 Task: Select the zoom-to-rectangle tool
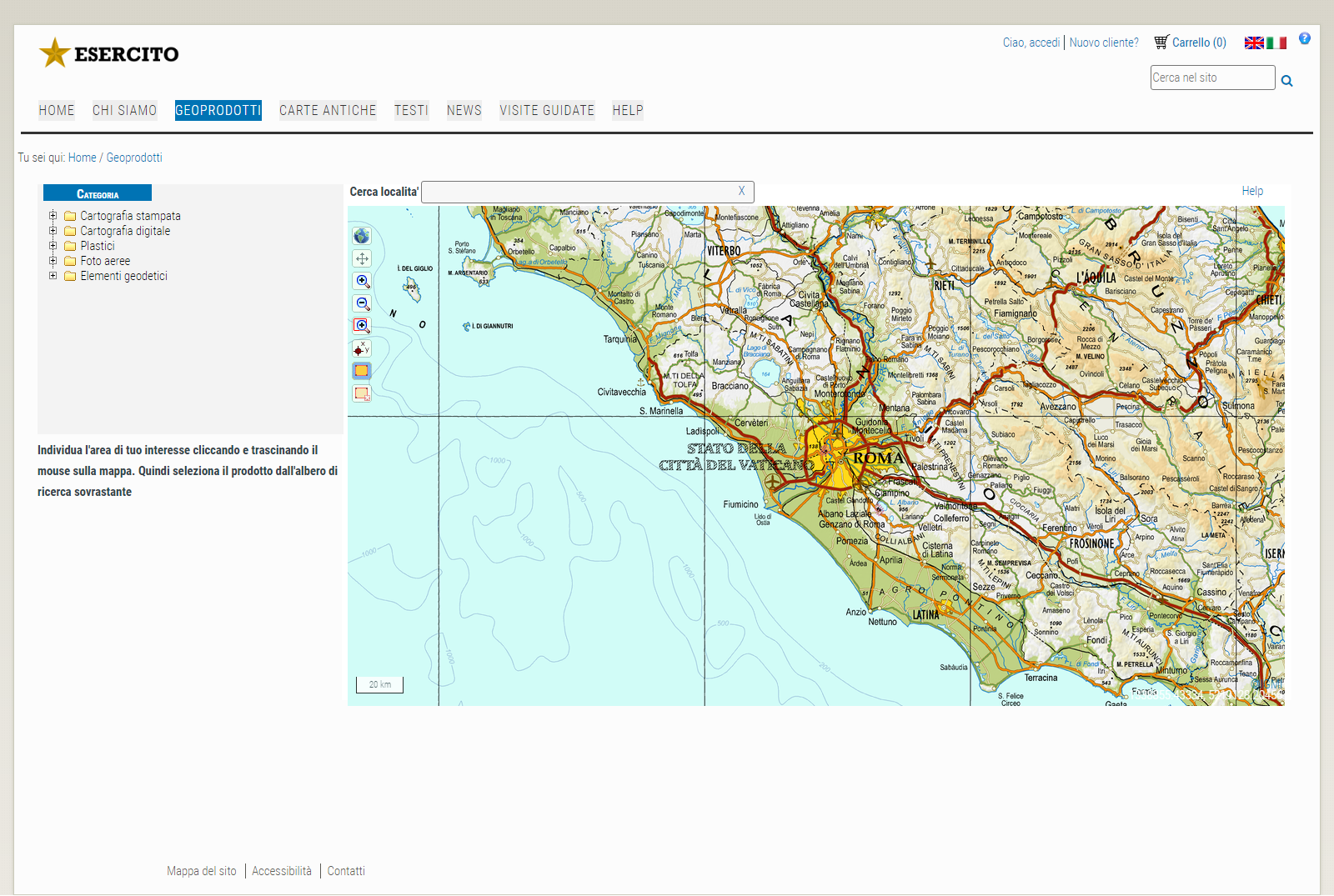pyautogui.click(x=362, y=326)
